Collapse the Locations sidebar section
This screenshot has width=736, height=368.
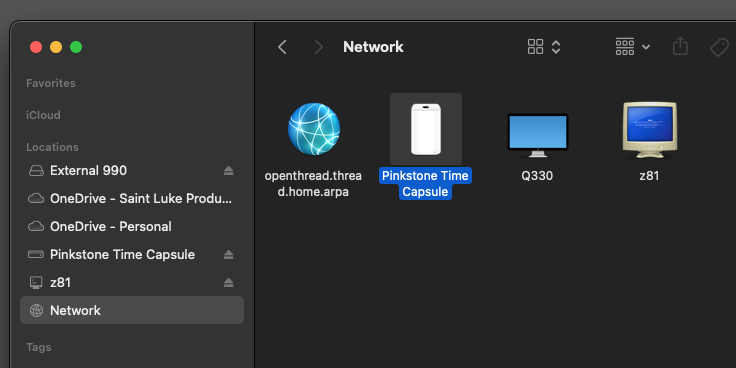(x=52, y=147)
